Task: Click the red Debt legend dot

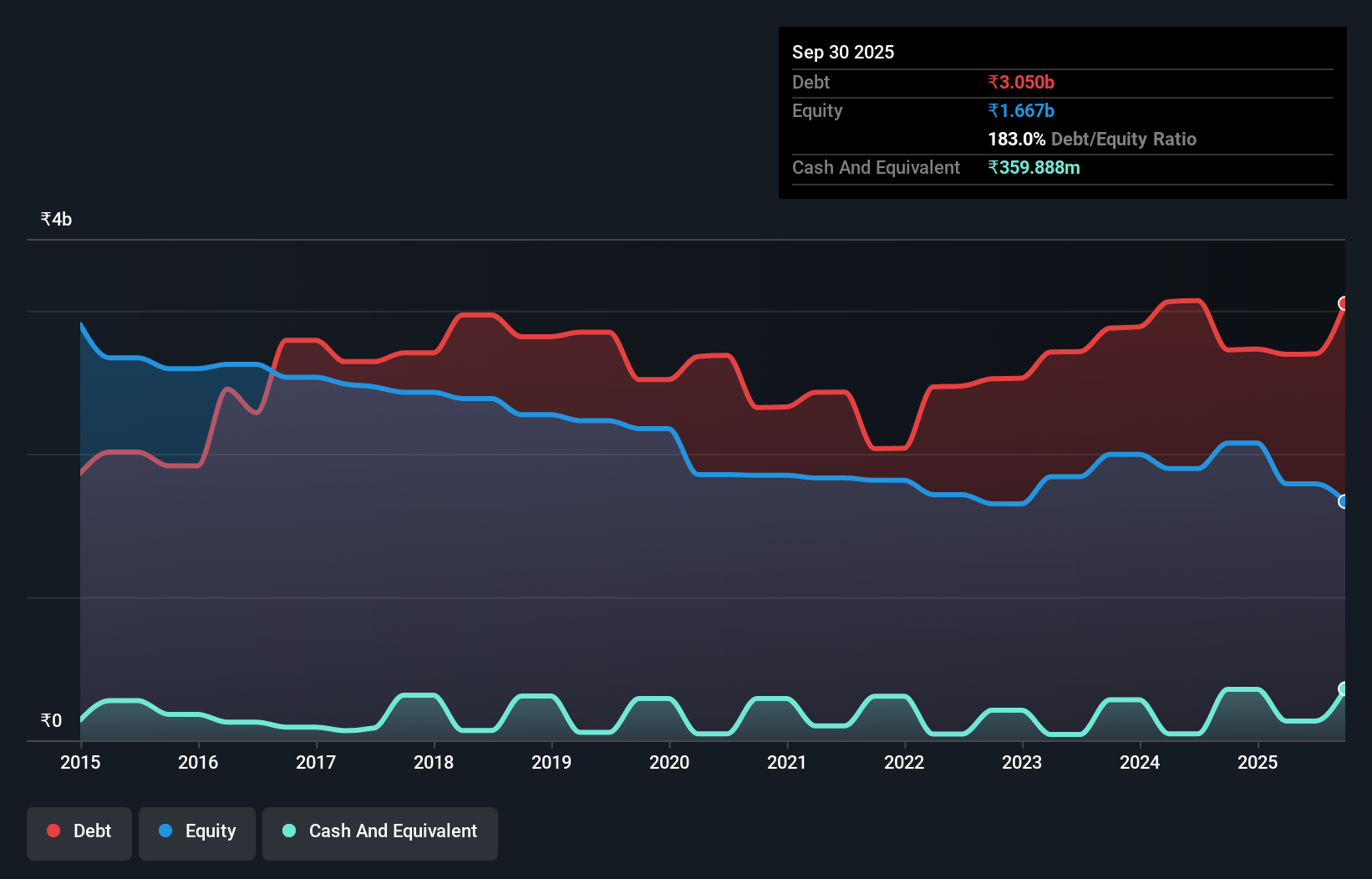Action: click(x=53, y=831)
